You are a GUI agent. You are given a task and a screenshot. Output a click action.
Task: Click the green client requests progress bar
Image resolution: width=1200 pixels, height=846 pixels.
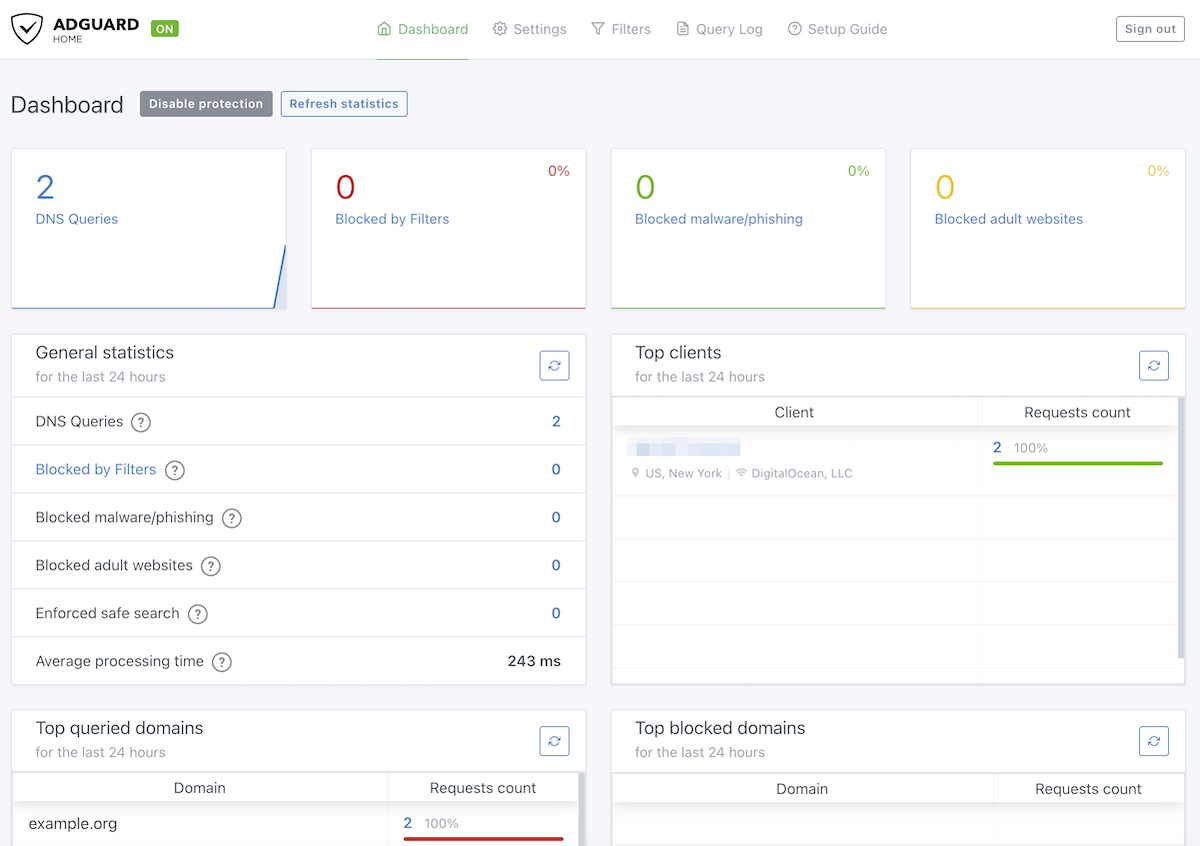pos(1077,463)
